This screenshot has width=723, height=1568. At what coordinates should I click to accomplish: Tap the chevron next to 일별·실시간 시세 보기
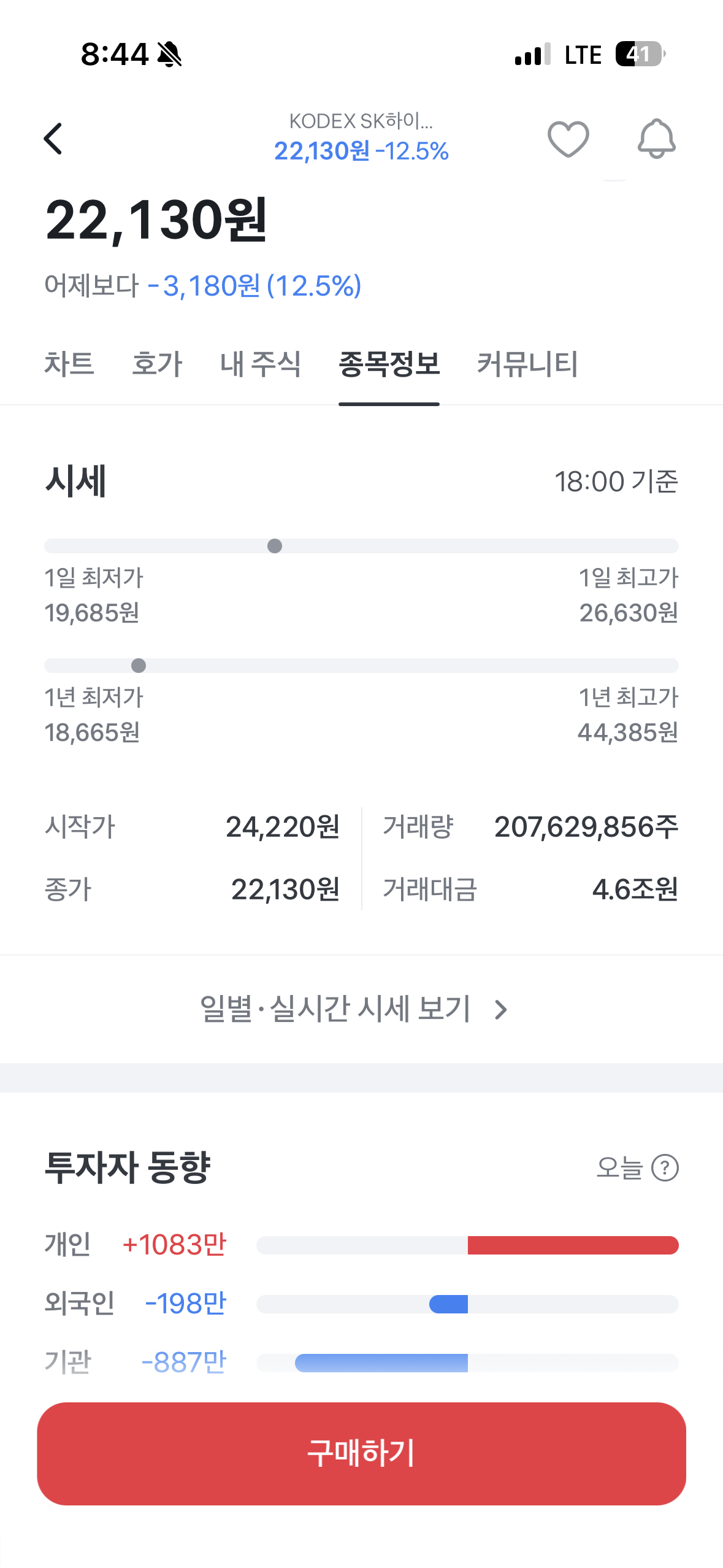(501, 1010)
